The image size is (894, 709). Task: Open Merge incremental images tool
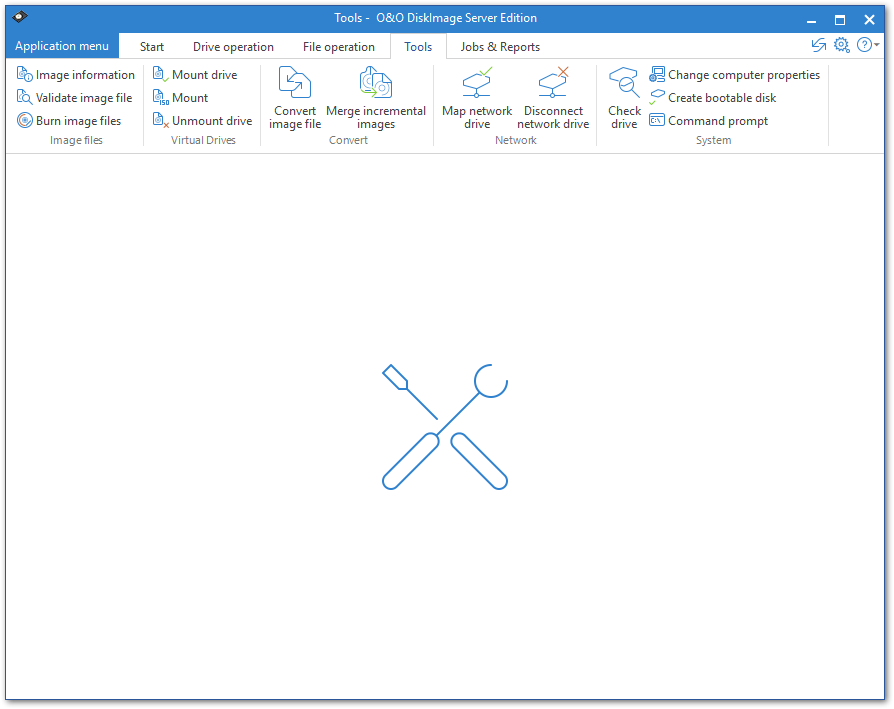pos(376,98)
